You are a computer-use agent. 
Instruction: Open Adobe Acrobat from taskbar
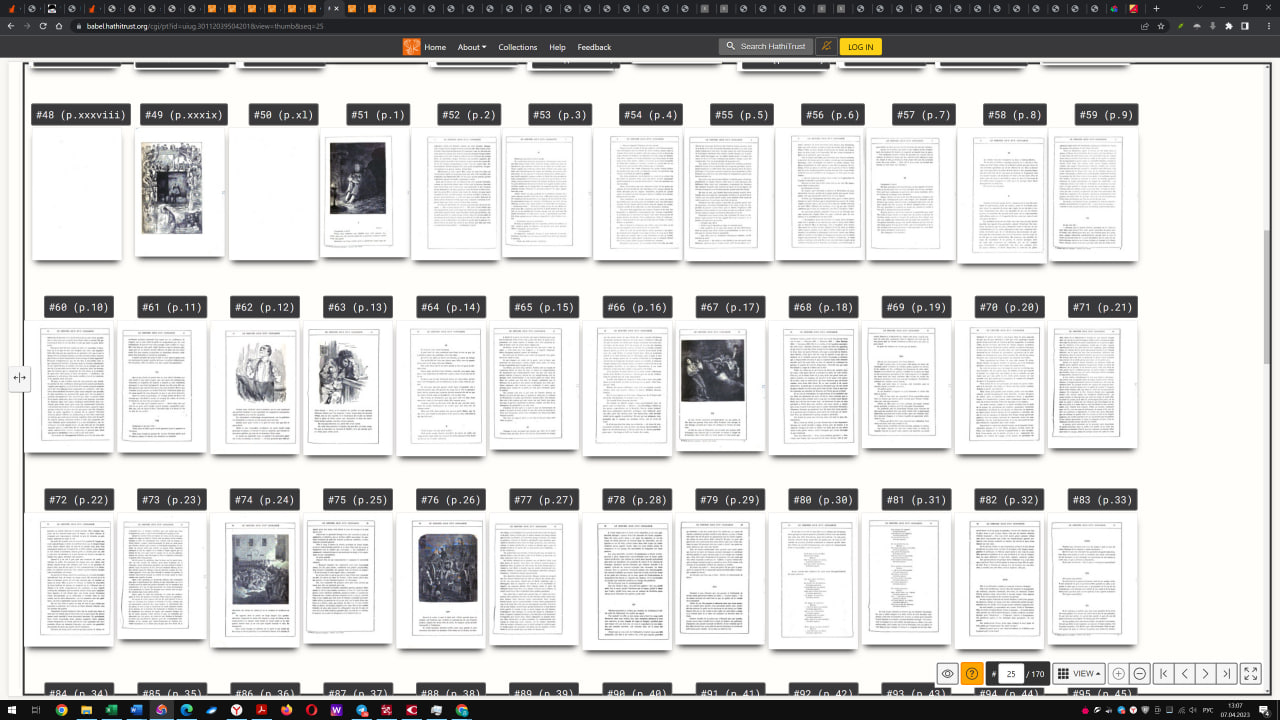click(261, 710)
